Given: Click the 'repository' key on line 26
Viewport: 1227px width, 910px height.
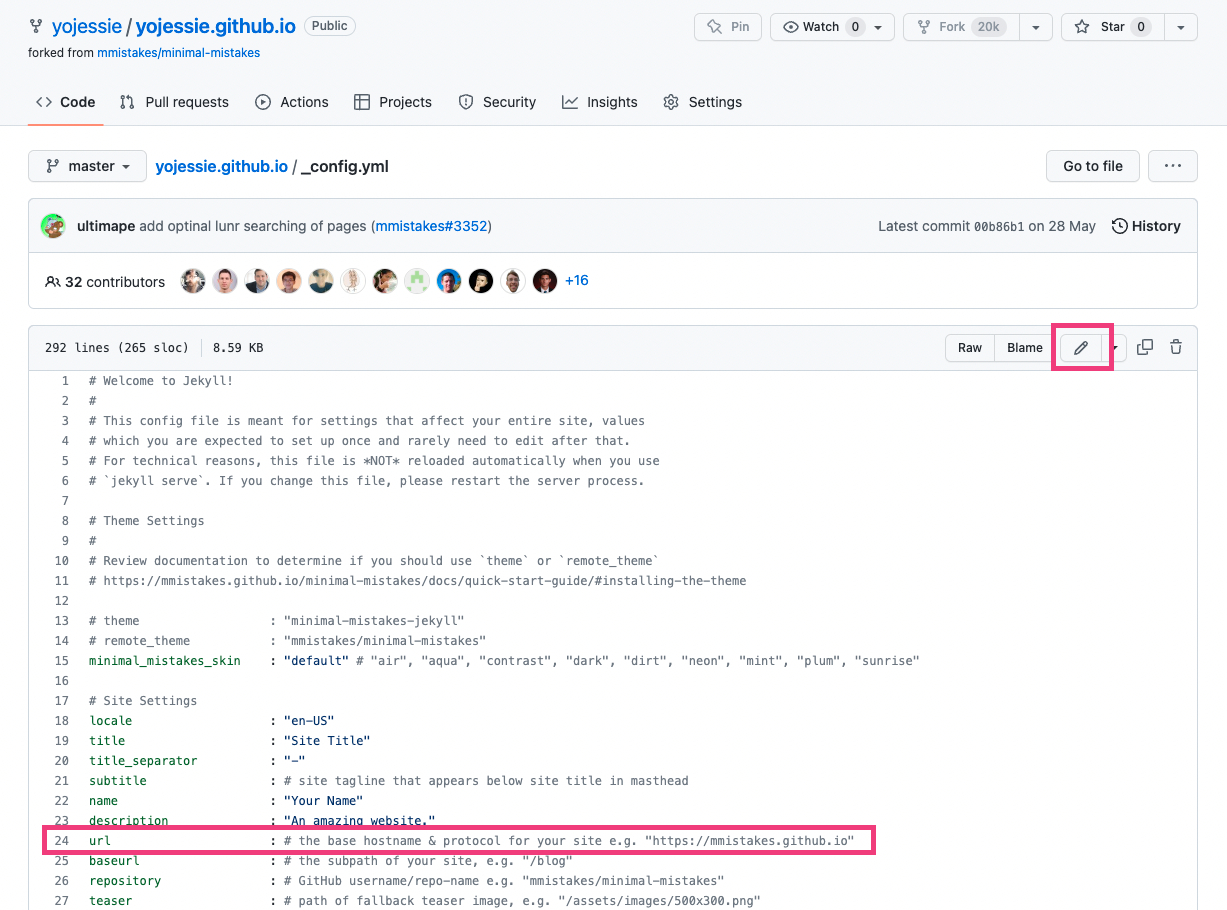Looking at the screenshot, I should [125, 881].
